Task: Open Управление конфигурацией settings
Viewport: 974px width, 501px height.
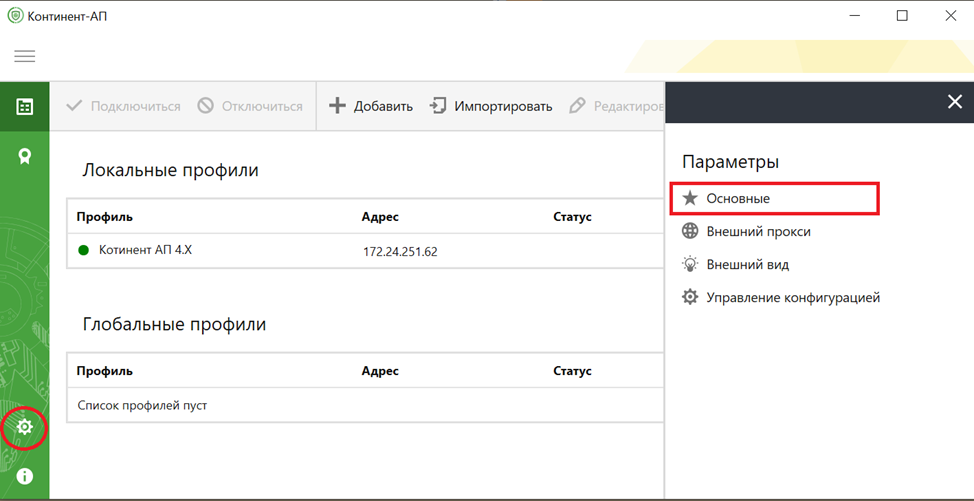Action: [x=792, y=298]
